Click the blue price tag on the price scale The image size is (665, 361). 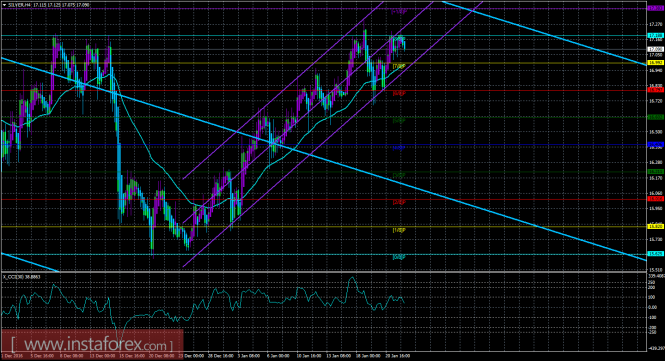(656, 145)
